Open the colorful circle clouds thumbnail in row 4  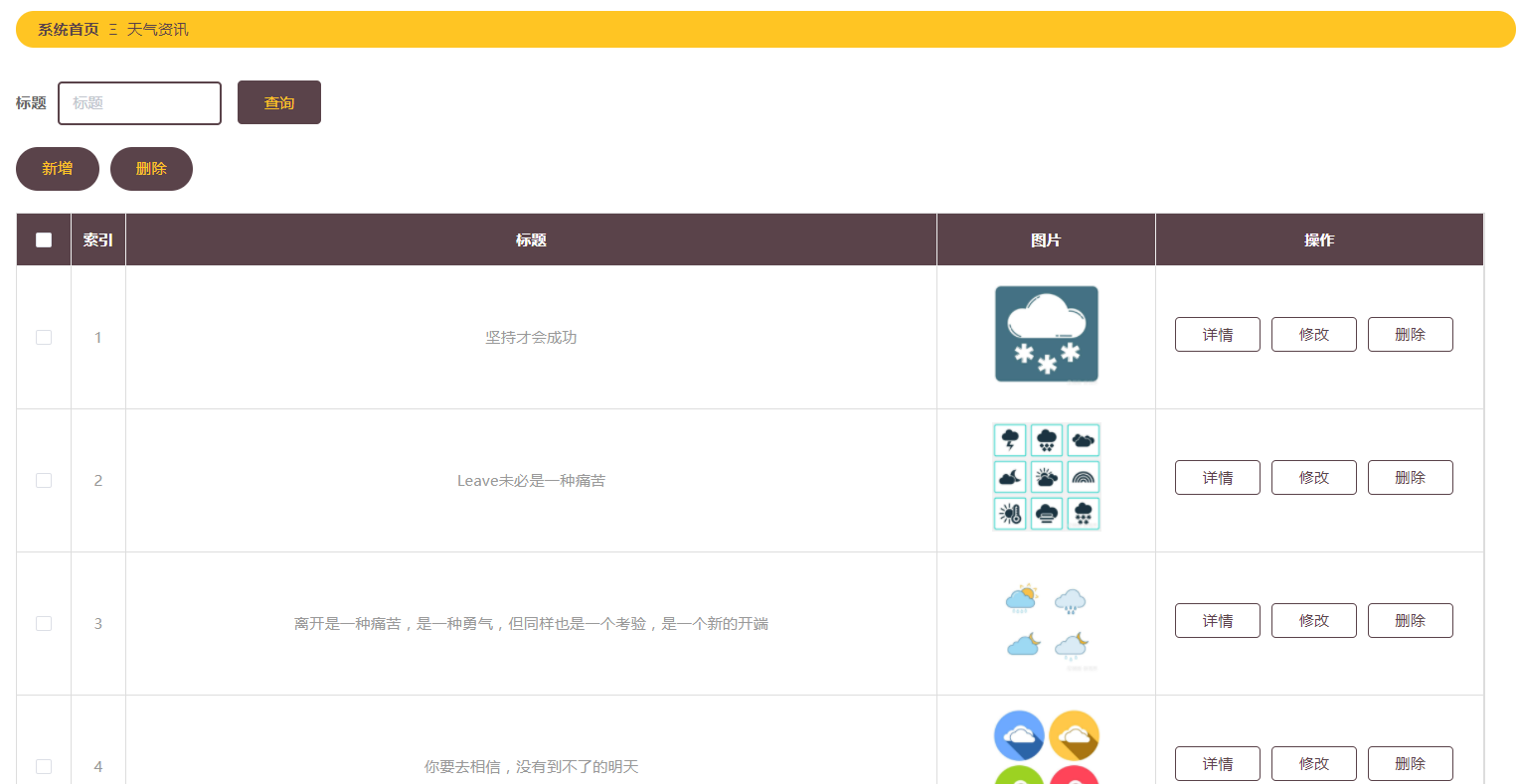(1047, 746)
